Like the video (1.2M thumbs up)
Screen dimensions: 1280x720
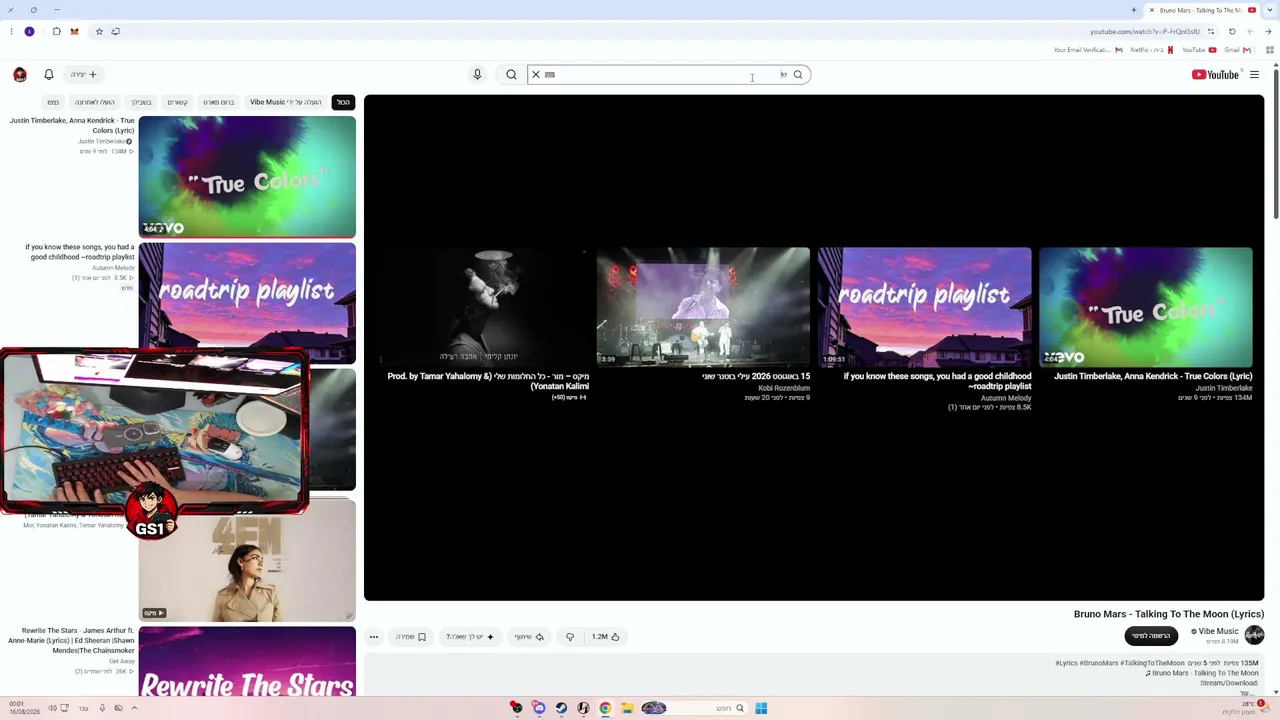[606, 637]
